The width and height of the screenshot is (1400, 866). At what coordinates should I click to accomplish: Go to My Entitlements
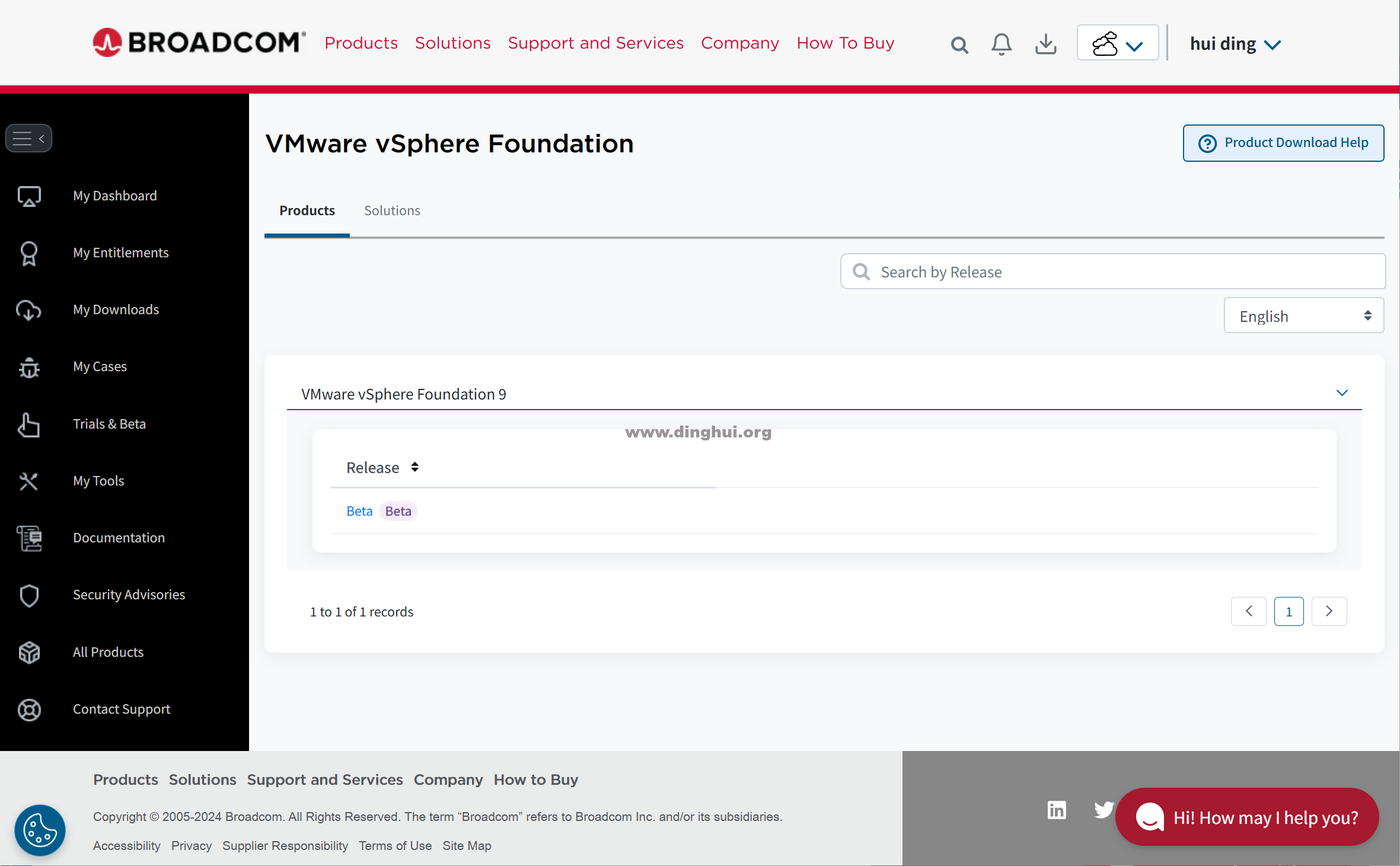(120, 253)
